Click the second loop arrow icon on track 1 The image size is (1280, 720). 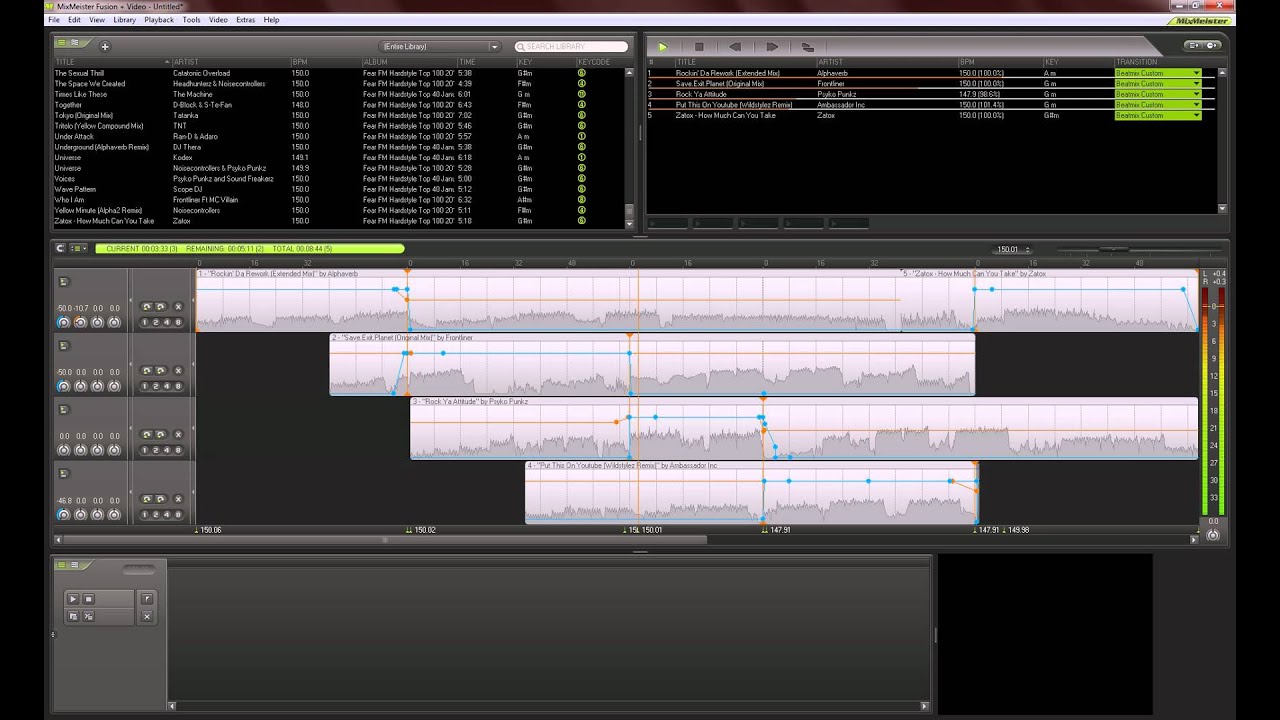(x=160, y=307)
